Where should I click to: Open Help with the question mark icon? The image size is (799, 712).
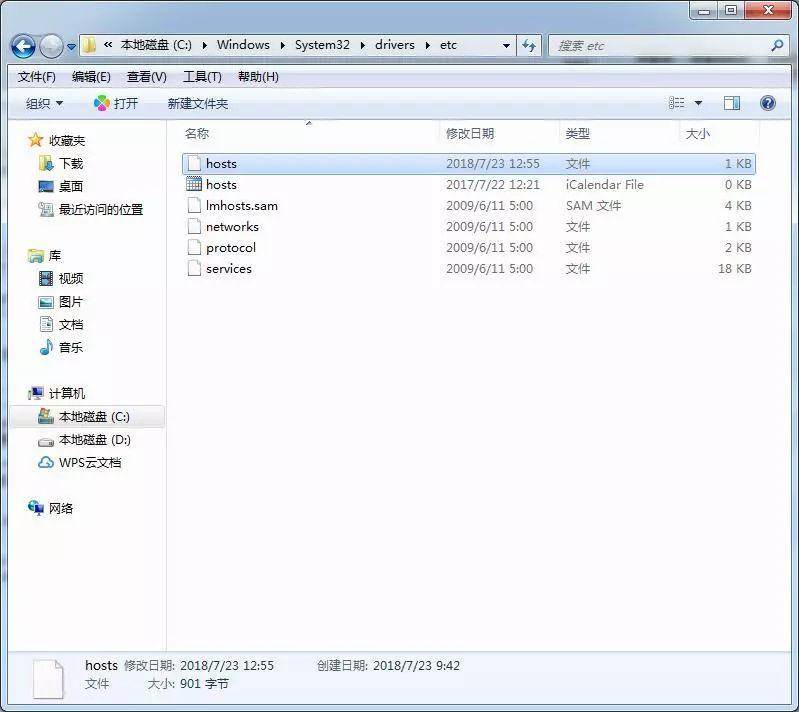click(x=767, y=103)
